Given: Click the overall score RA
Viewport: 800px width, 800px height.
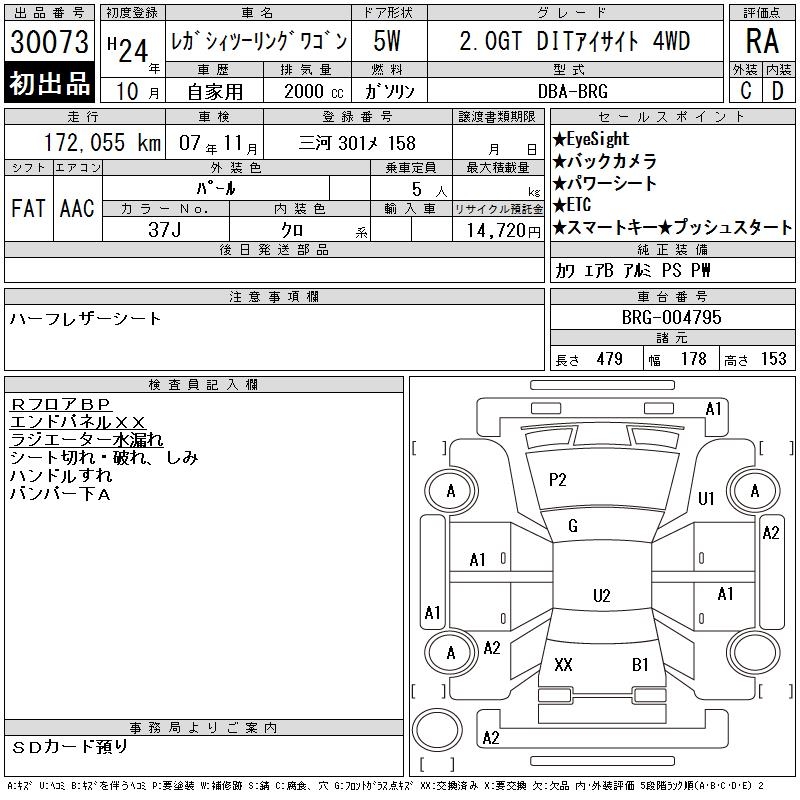Looking at the screenshot, I should click(762, 41).
